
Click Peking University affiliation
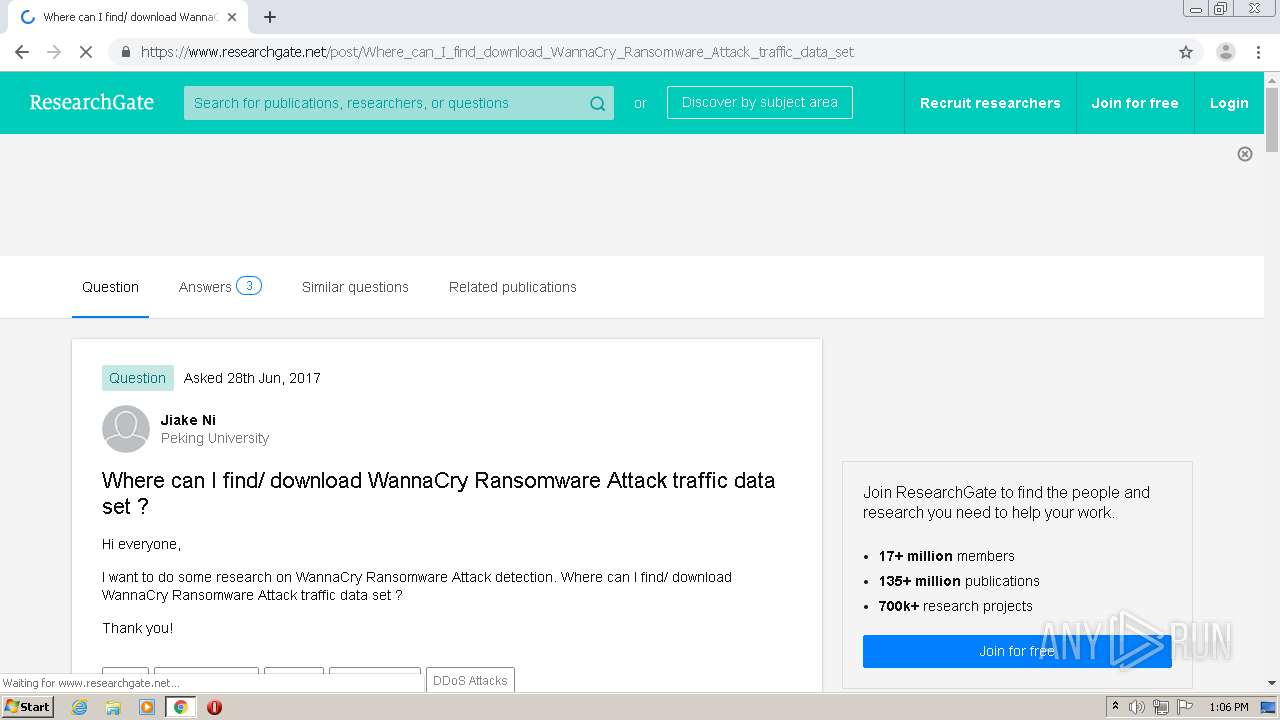(215, 438)
